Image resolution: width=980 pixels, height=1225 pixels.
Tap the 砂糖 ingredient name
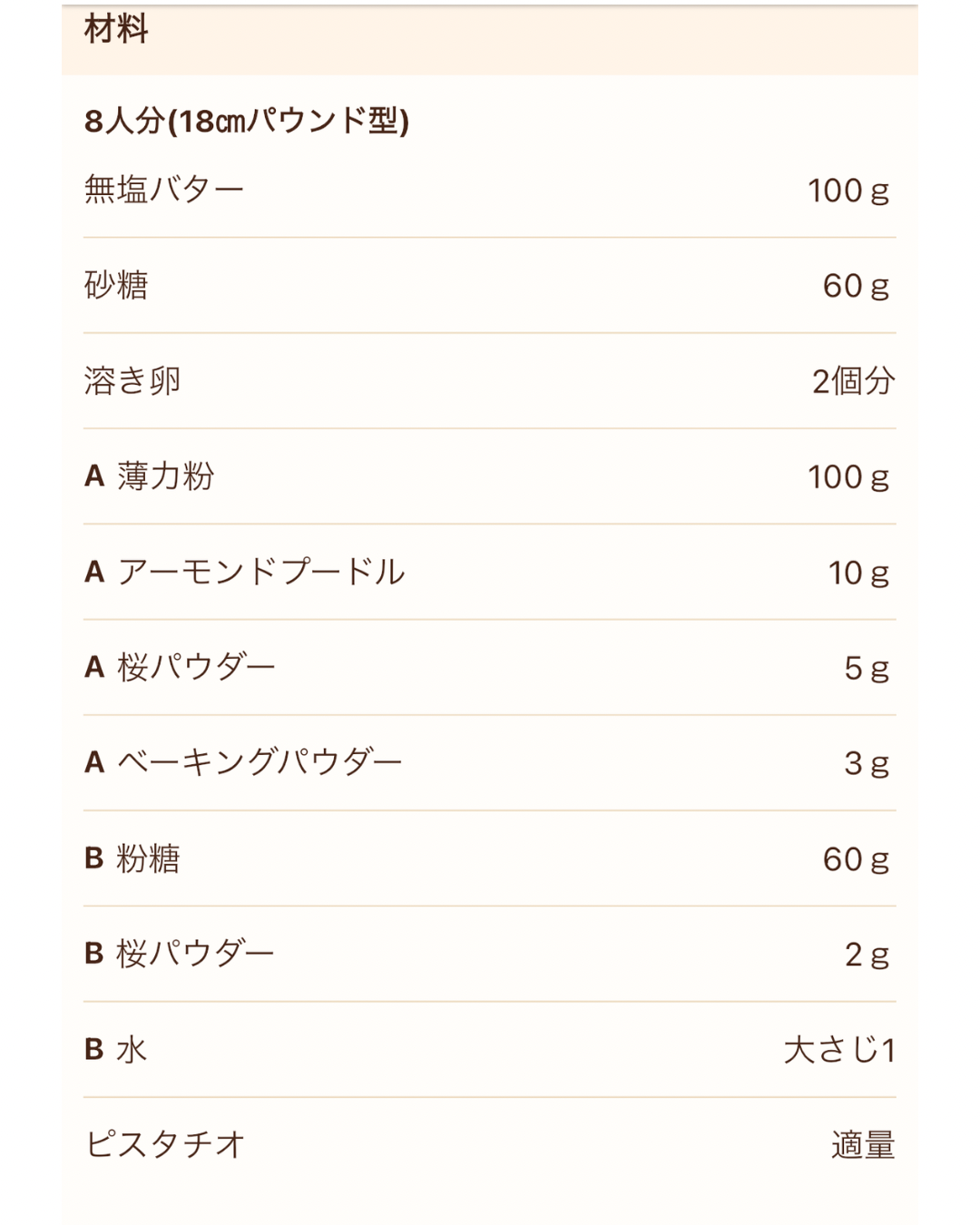pyautogui.click(x=116, y=286)
